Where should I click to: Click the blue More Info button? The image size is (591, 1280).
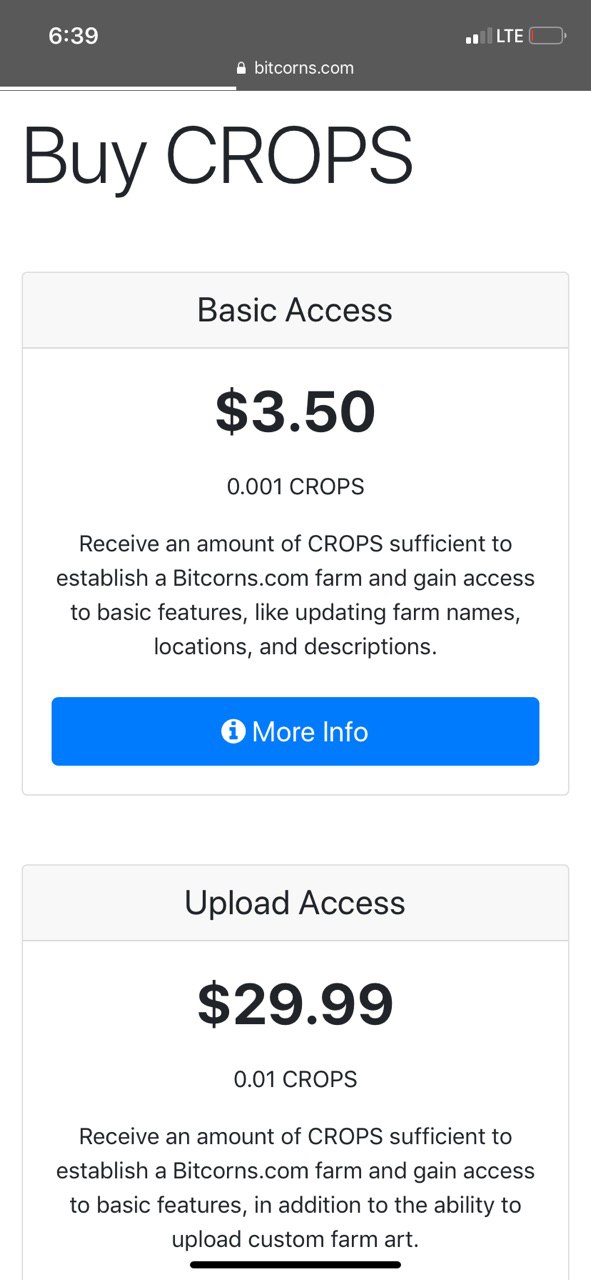(295, 732)
